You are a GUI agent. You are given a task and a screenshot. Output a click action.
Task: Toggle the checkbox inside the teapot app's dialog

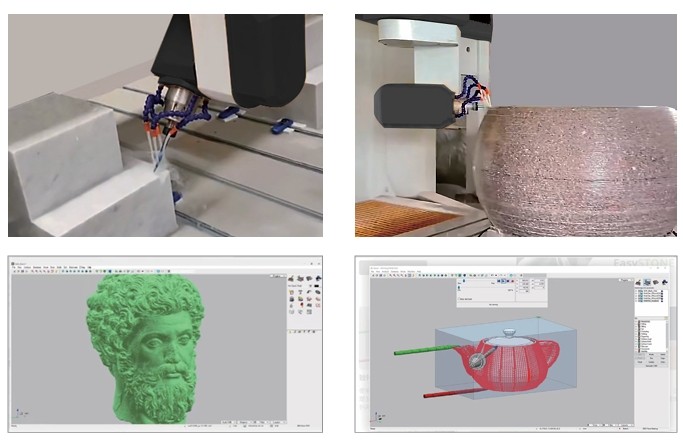(458, 297)
